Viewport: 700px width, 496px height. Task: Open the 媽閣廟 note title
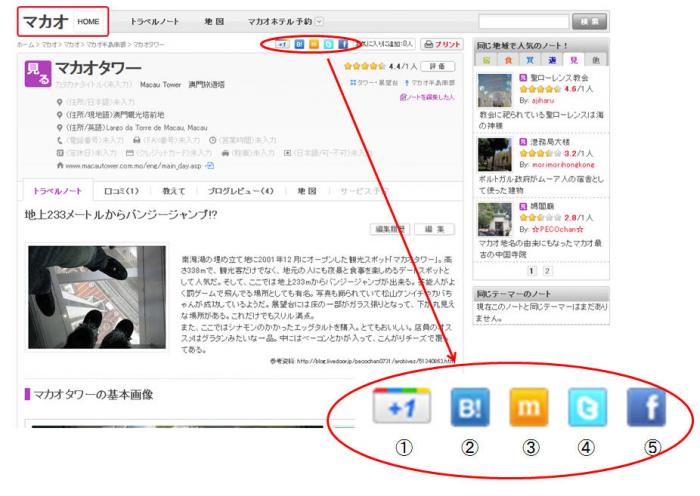point(542,206)
